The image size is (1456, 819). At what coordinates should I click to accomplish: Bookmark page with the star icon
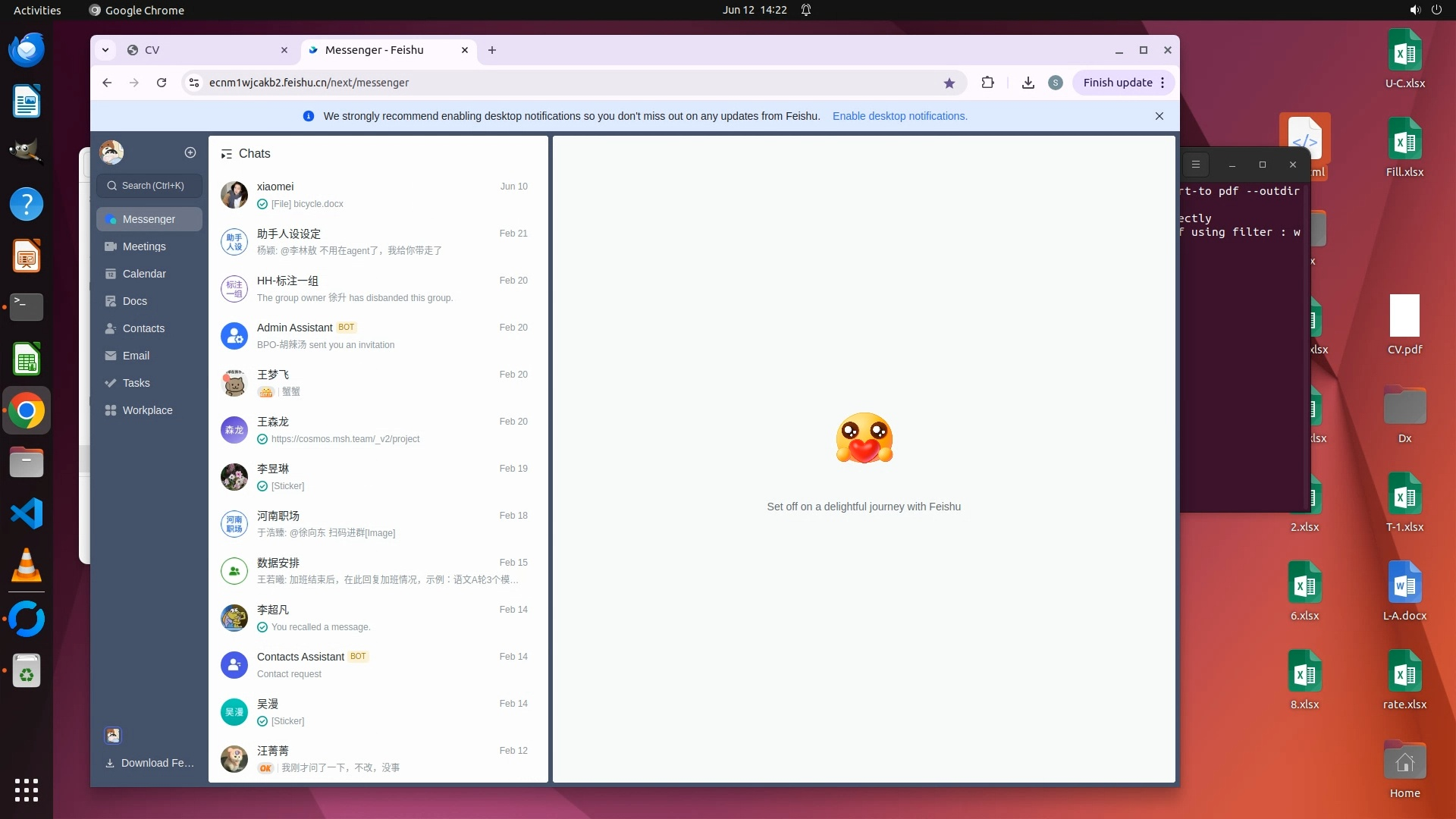tap(949, 83)
